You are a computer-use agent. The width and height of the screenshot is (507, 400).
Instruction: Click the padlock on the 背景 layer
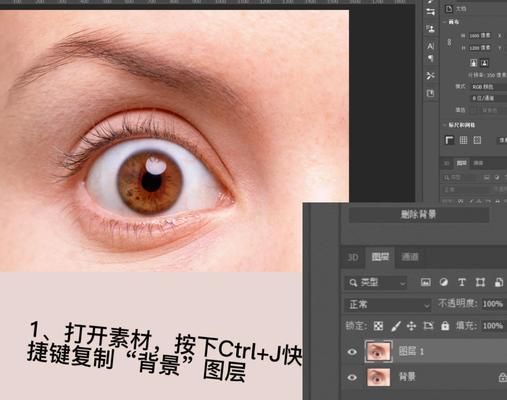pos(502,377)
